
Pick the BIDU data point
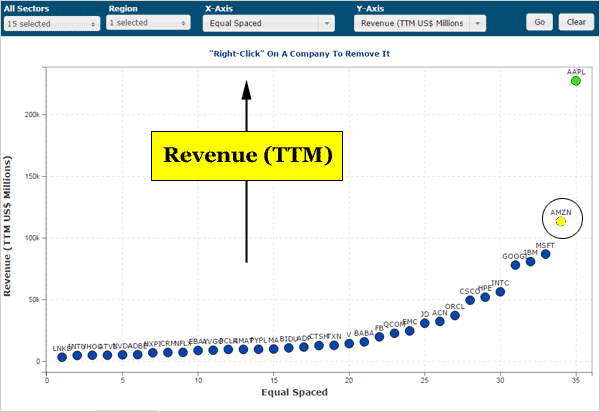(x=289, y=348)
